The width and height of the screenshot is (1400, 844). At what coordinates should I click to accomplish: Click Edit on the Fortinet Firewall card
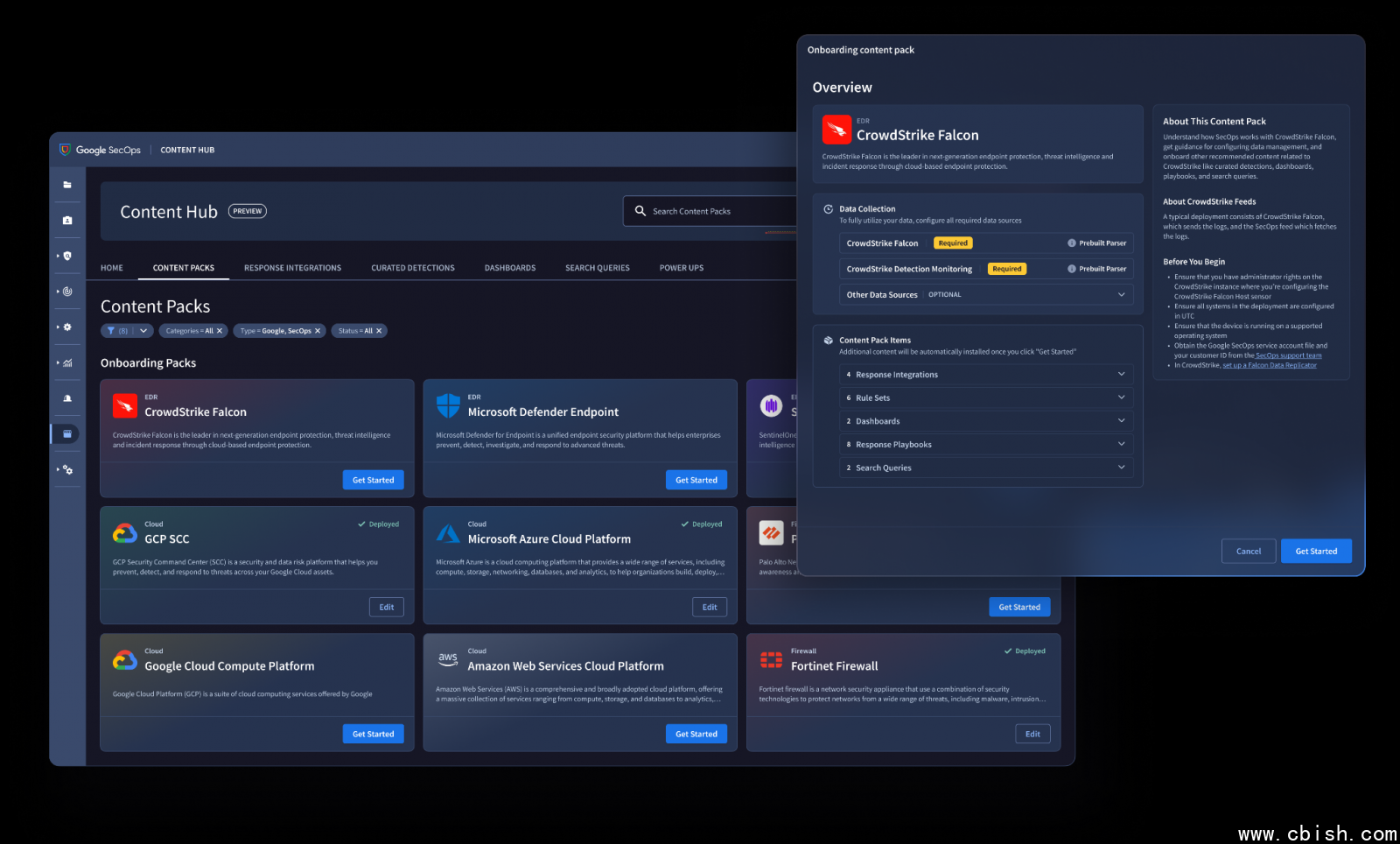1032,734
